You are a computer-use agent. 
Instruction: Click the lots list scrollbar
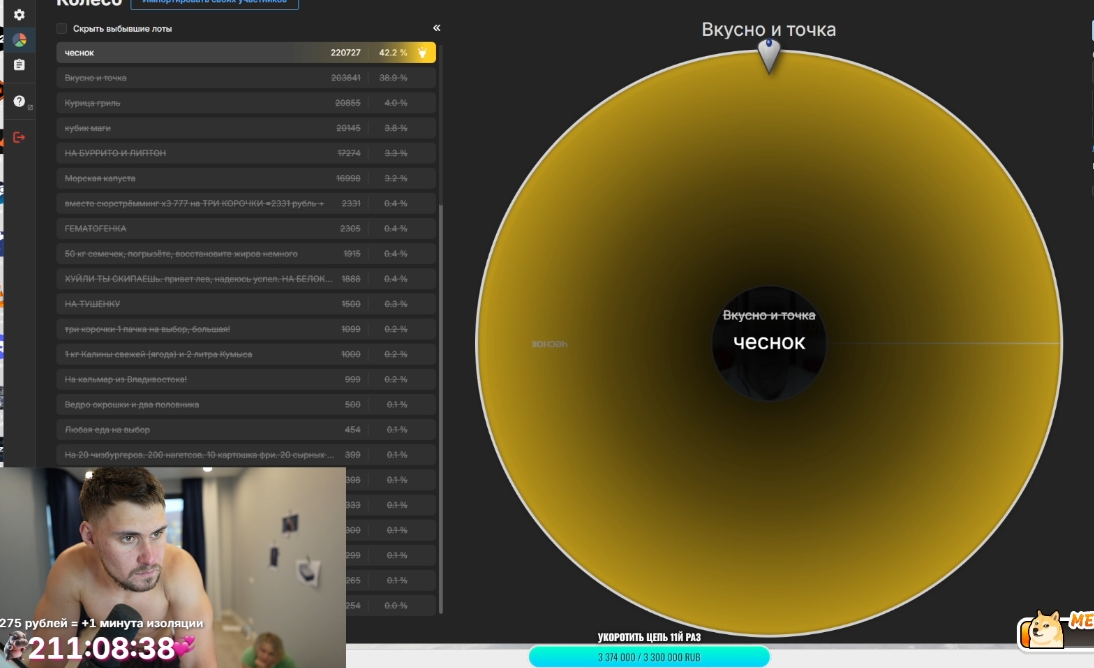click(440, 410)
